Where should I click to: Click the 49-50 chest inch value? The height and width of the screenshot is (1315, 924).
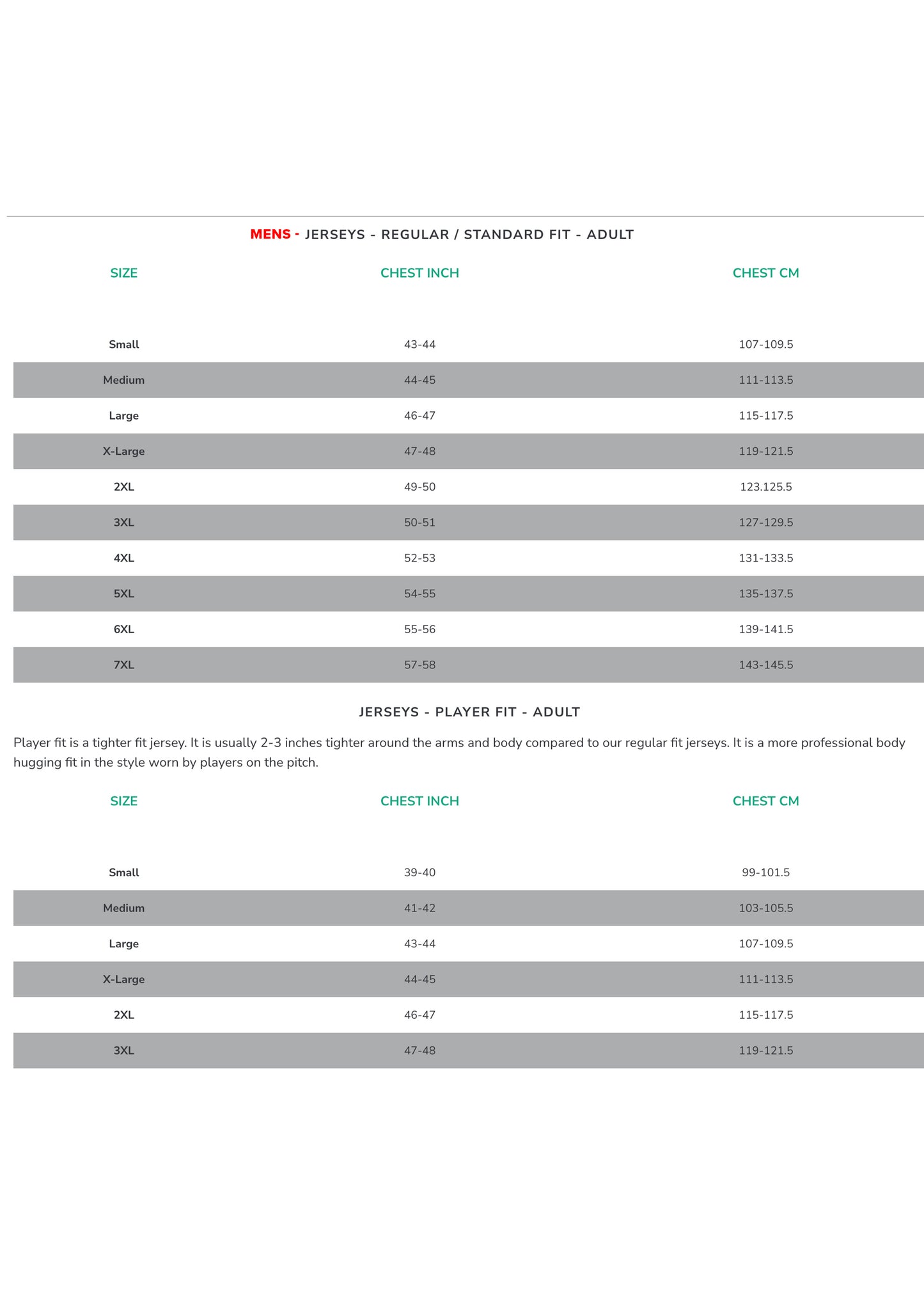click(x=419, y=487)
